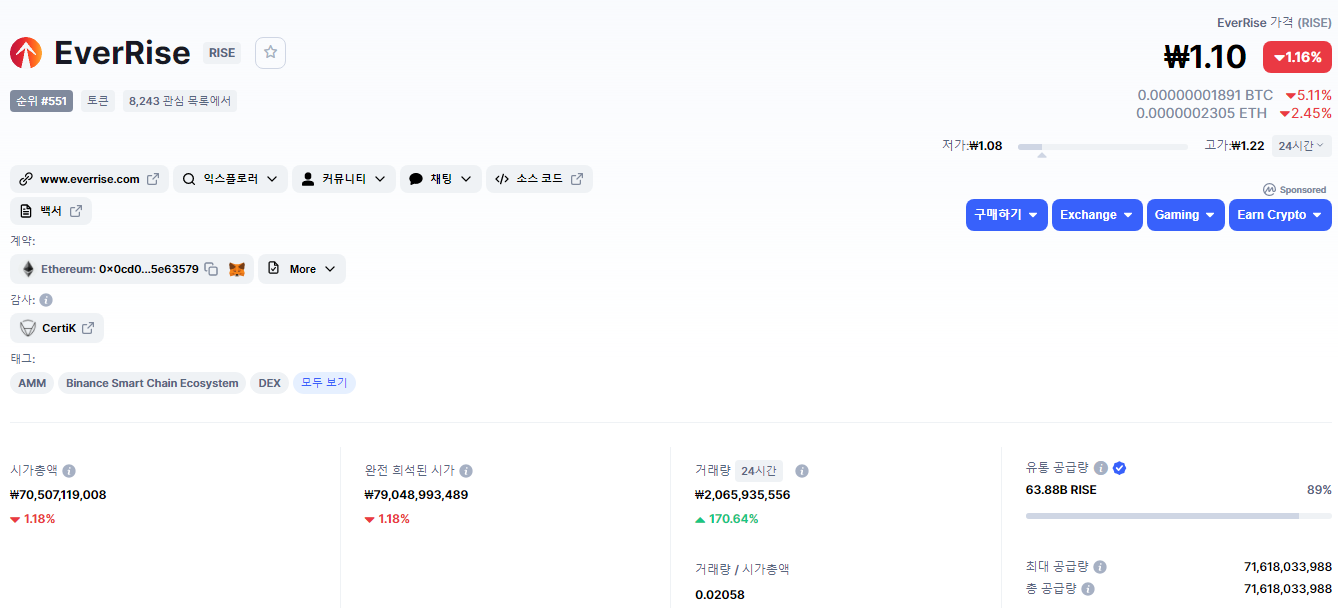The width and height of the screenshot is (1338, 609).
Task: Select the DEX tag
Action: [269, 383]
